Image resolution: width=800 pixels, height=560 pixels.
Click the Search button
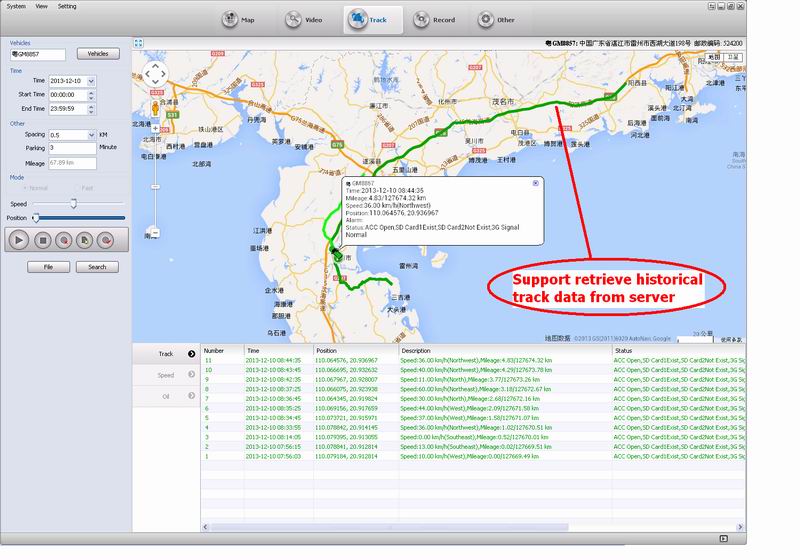[x=97, y=267]
